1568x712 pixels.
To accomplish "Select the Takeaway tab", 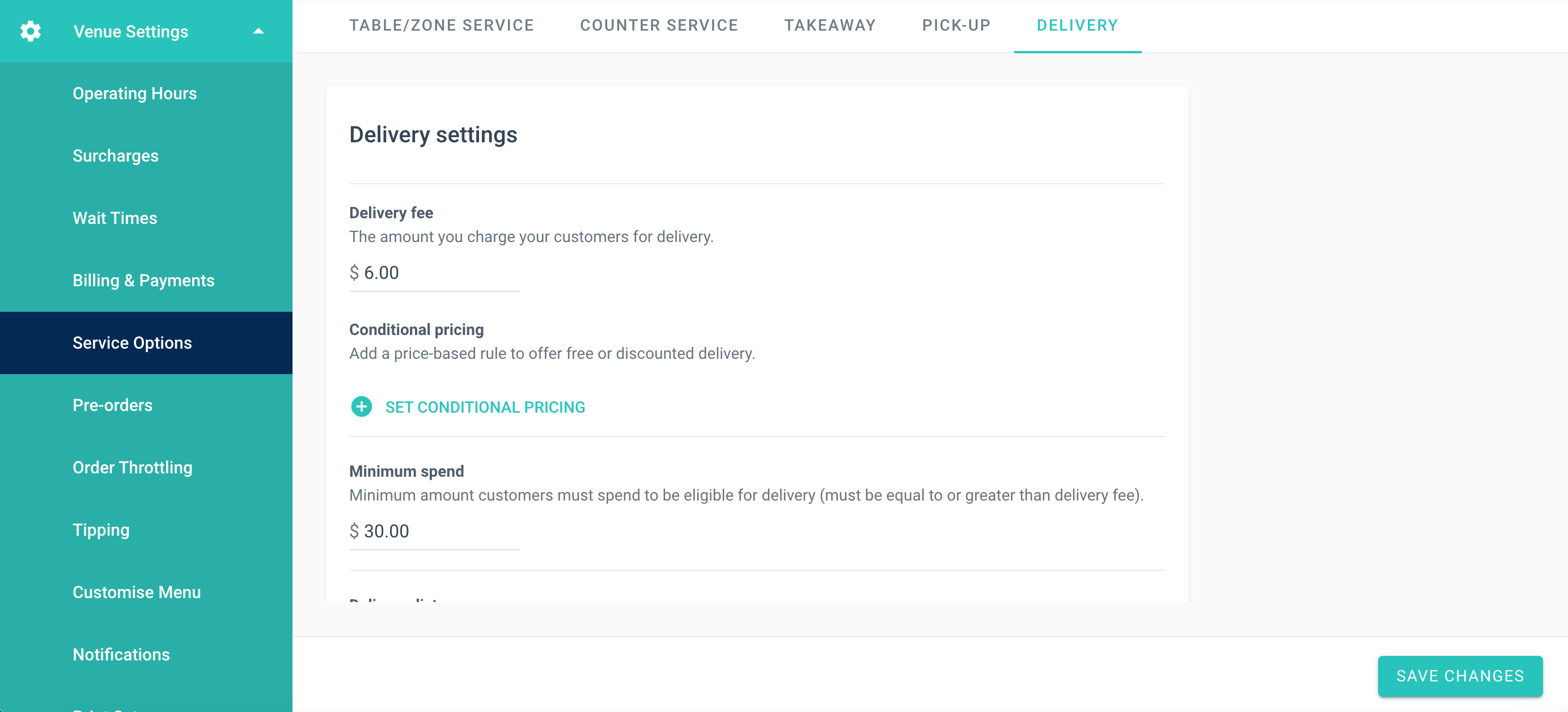I will (x=830, y=26).
